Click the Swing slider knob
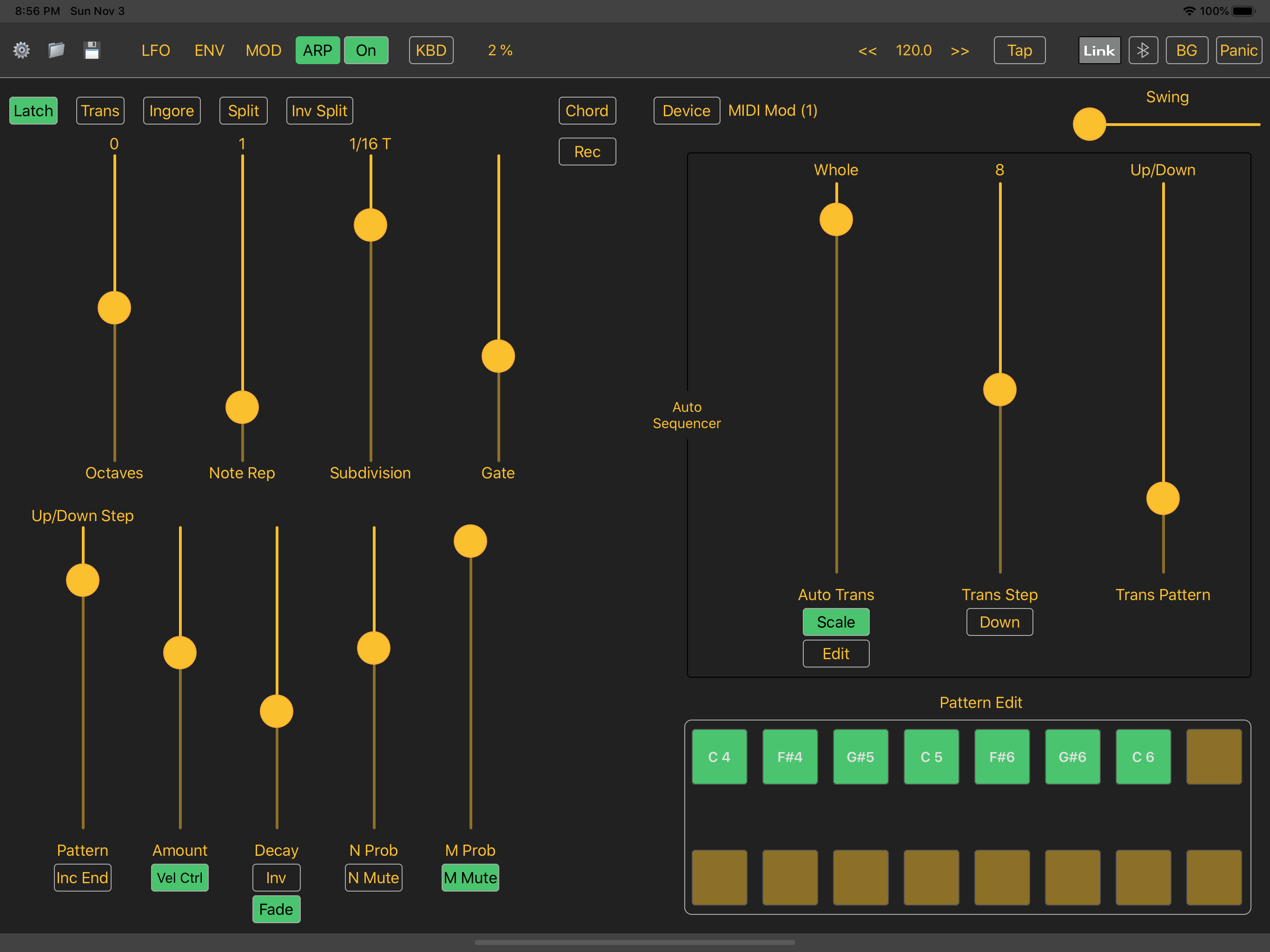 (1089, 124)
